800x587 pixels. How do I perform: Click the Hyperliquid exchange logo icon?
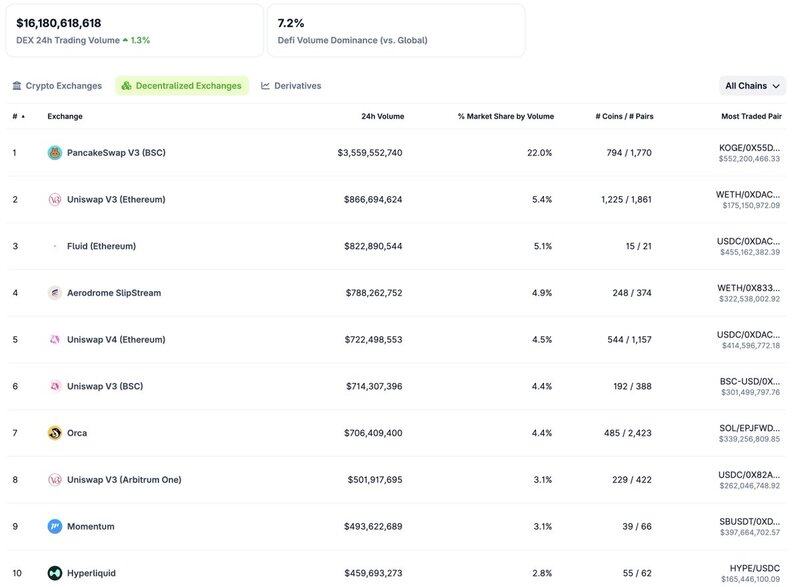coord(55,573)
